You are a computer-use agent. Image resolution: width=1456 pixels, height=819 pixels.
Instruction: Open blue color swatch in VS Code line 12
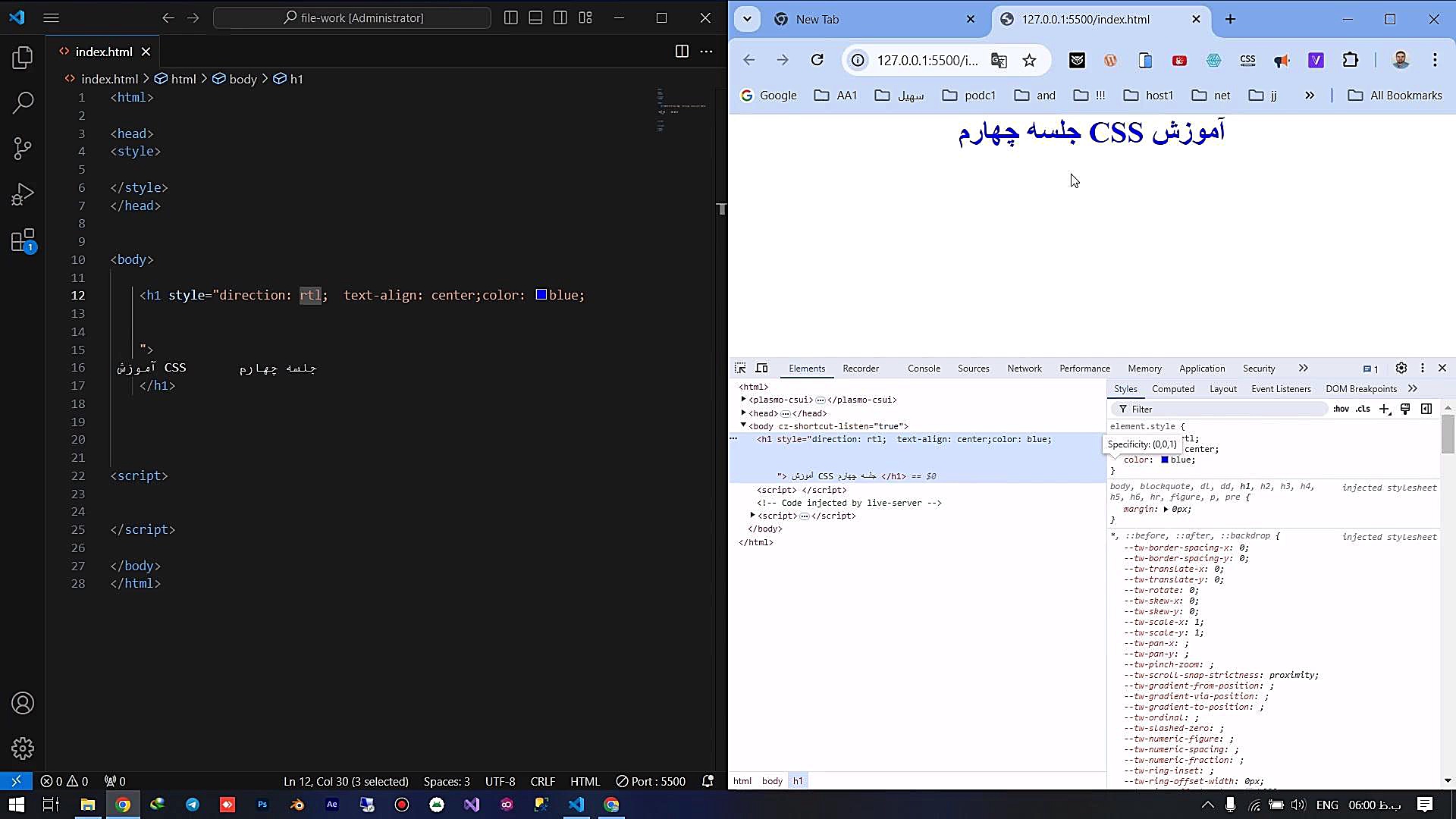point(541,294)
